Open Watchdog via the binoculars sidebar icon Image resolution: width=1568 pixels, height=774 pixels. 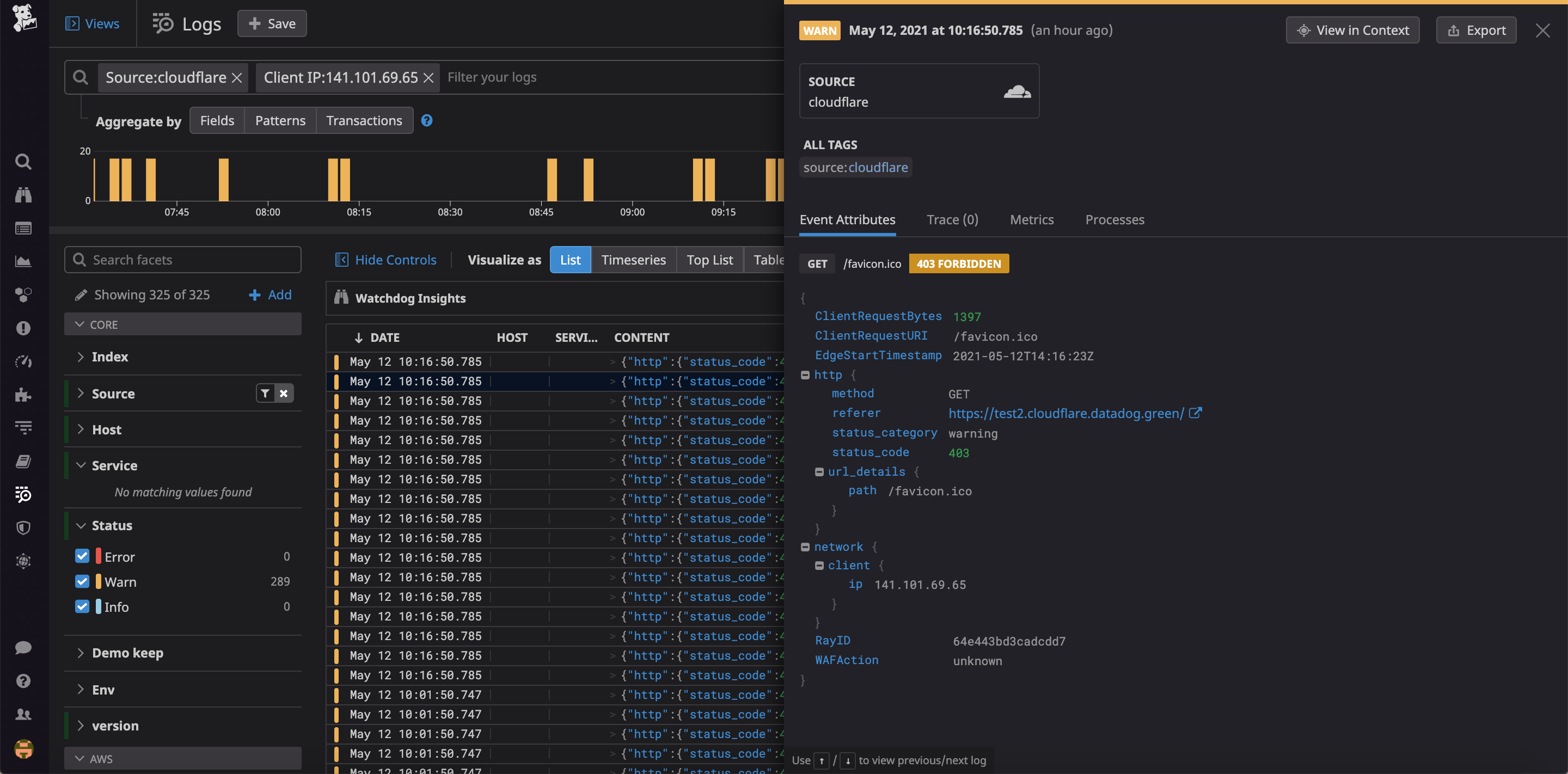[23, 195]
